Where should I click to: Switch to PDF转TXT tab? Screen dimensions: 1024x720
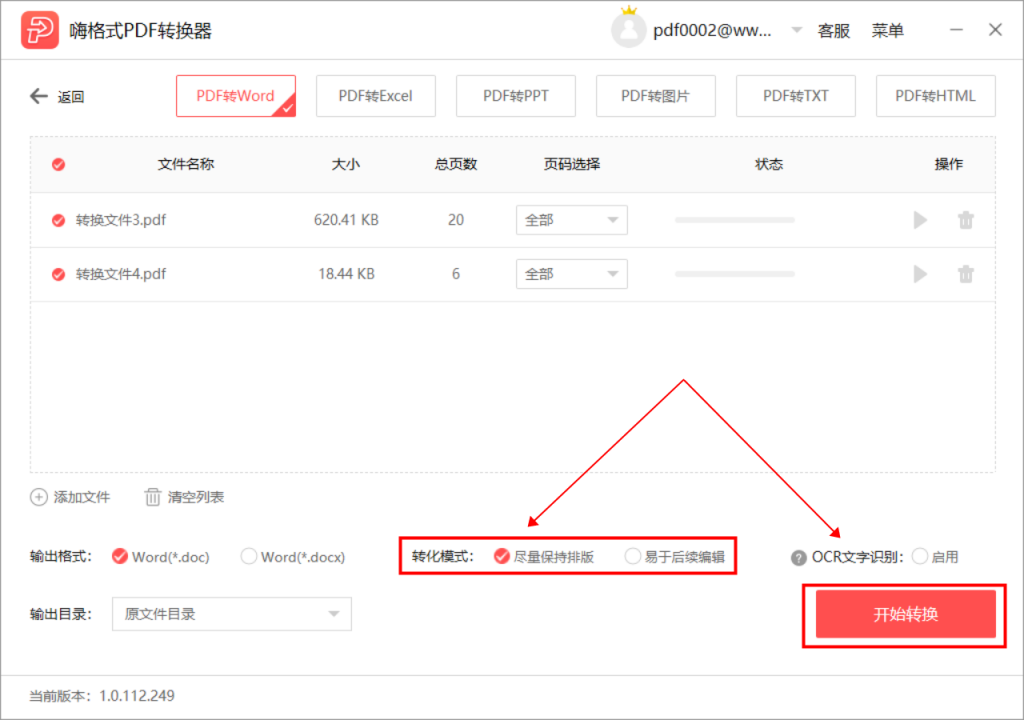795,96
